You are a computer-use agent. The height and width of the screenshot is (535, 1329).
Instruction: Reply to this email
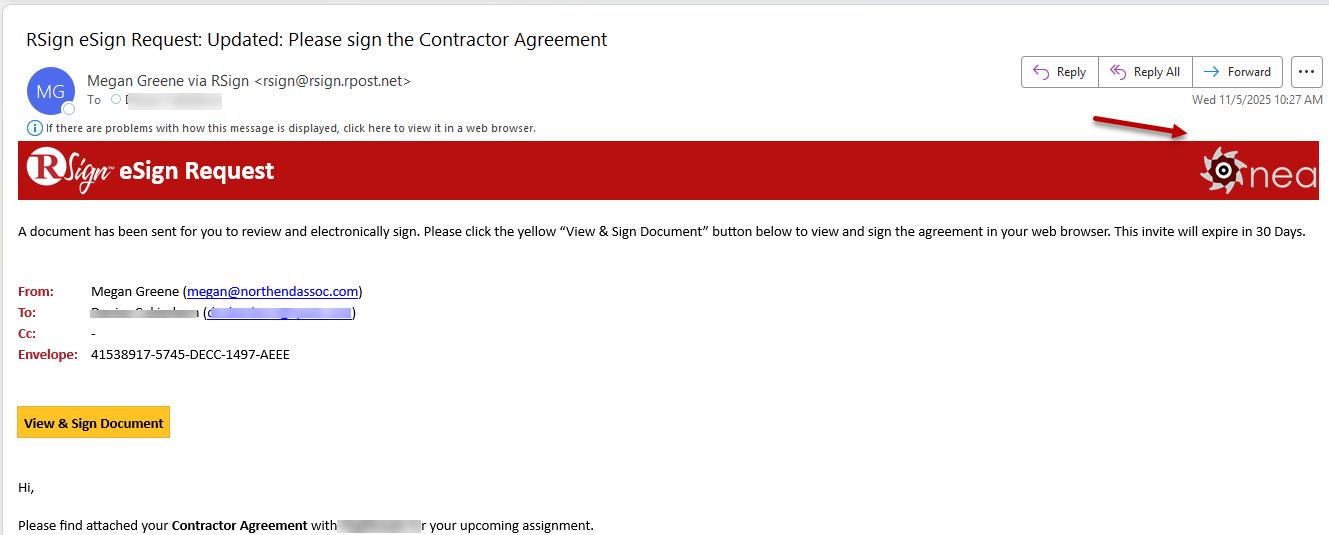tap(1059, 72)
